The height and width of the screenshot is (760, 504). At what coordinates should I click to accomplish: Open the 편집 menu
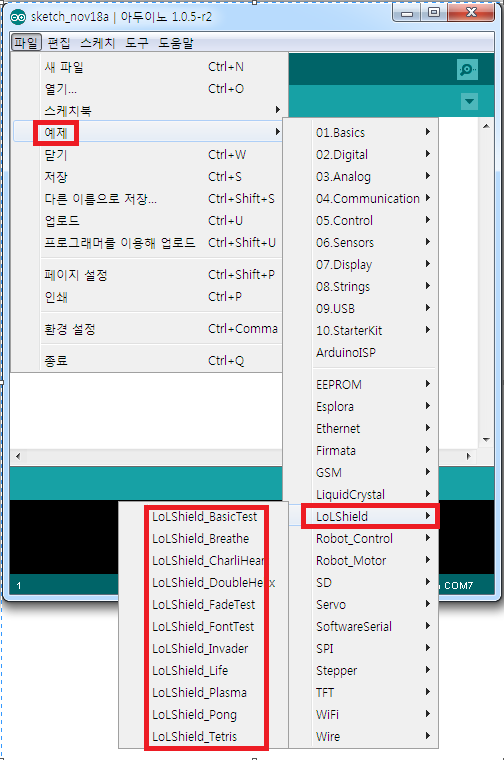[x=59, y=43]
